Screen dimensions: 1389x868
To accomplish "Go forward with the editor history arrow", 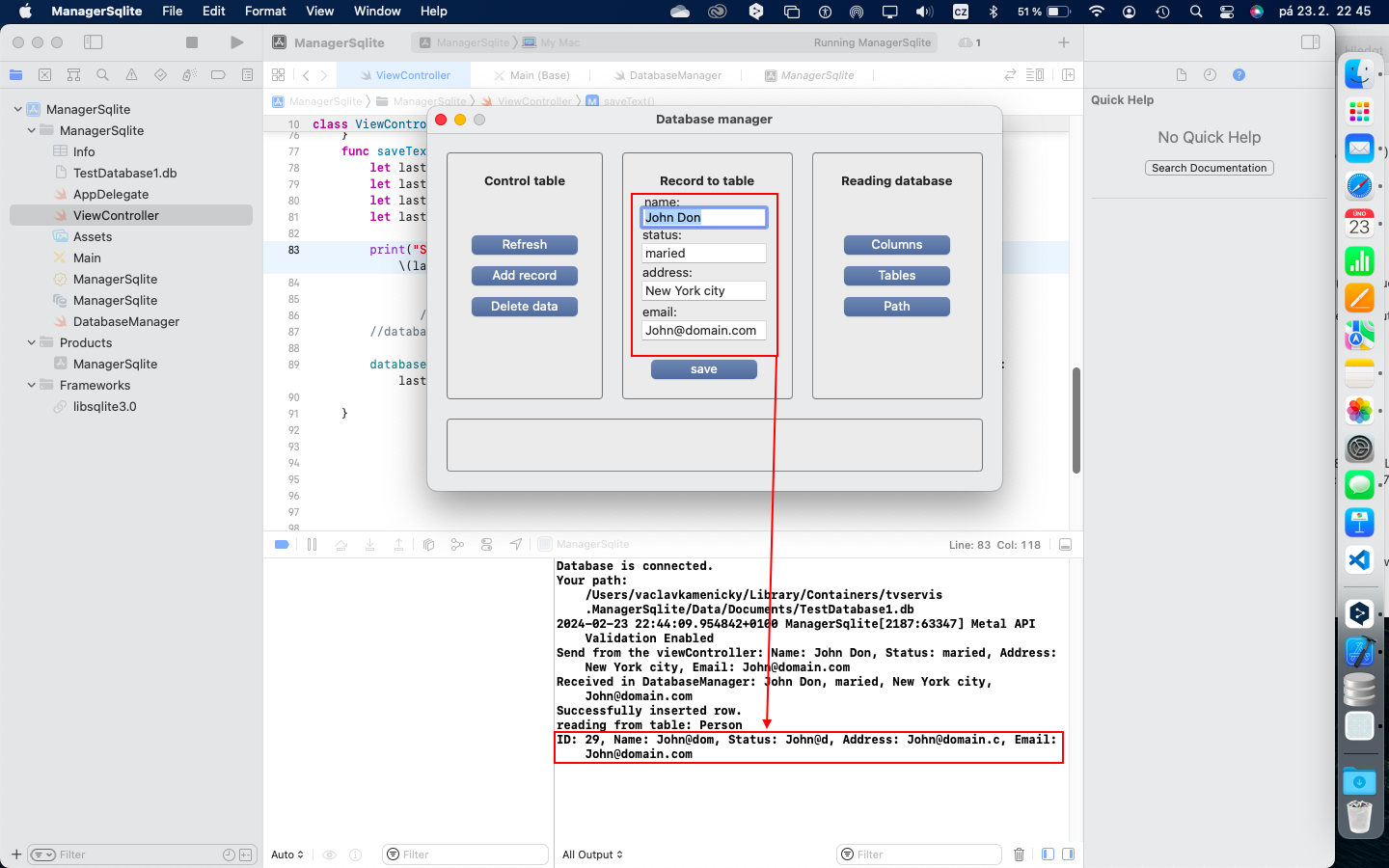I will coord(324,75).
